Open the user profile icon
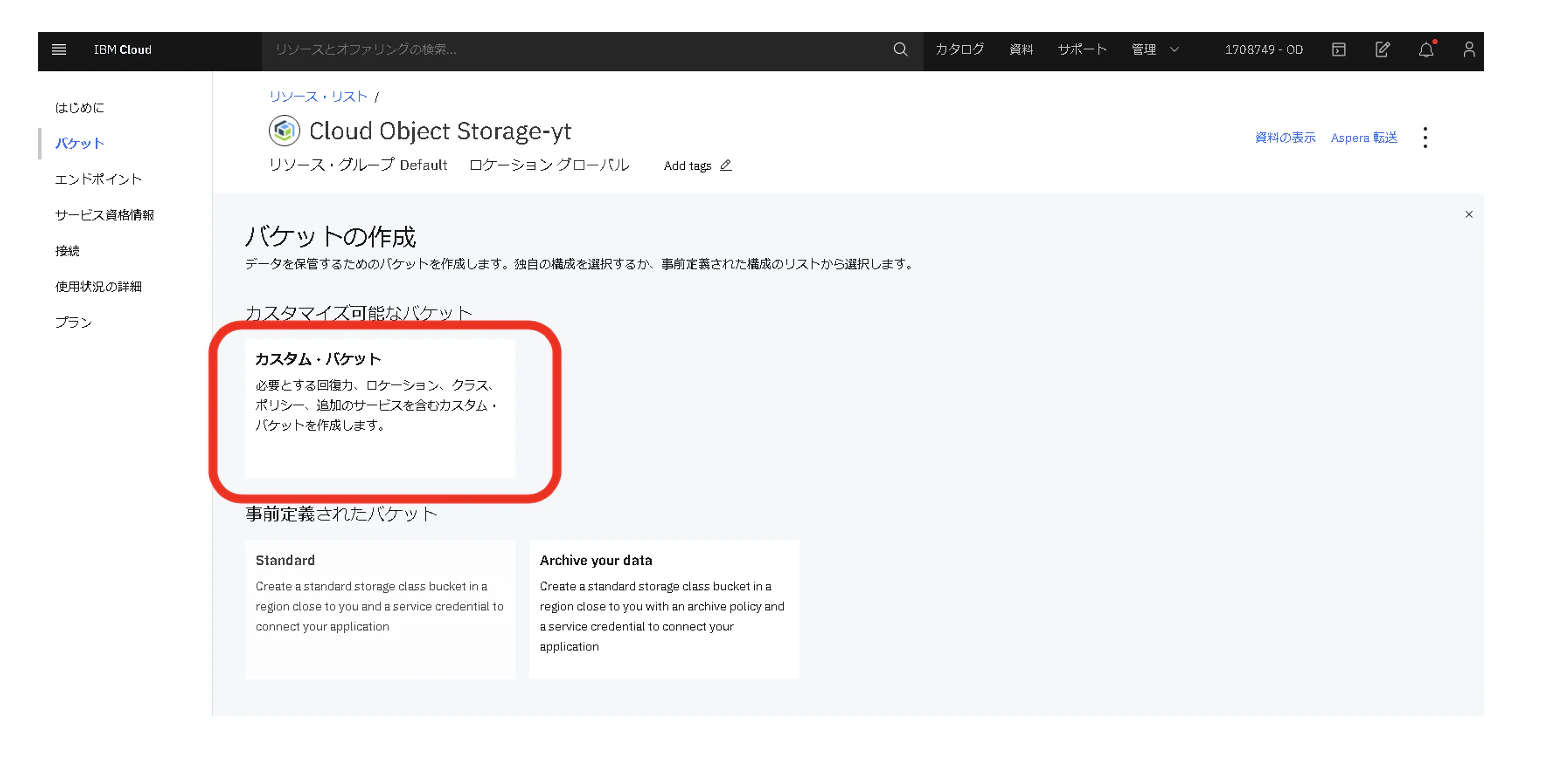The image size is (1542, 760). pyautogui.click(x=1469, y=50)
